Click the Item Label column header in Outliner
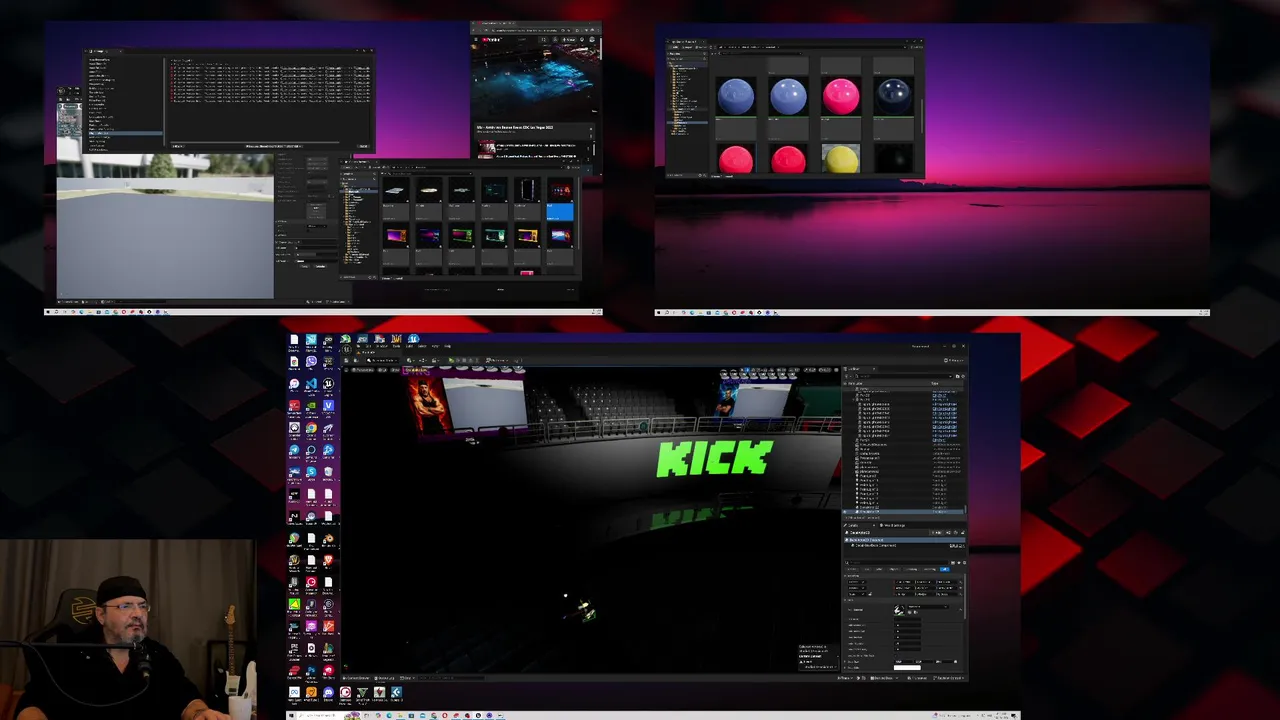1280x720 pixels. pyautogui.click(x=855, y=384)
